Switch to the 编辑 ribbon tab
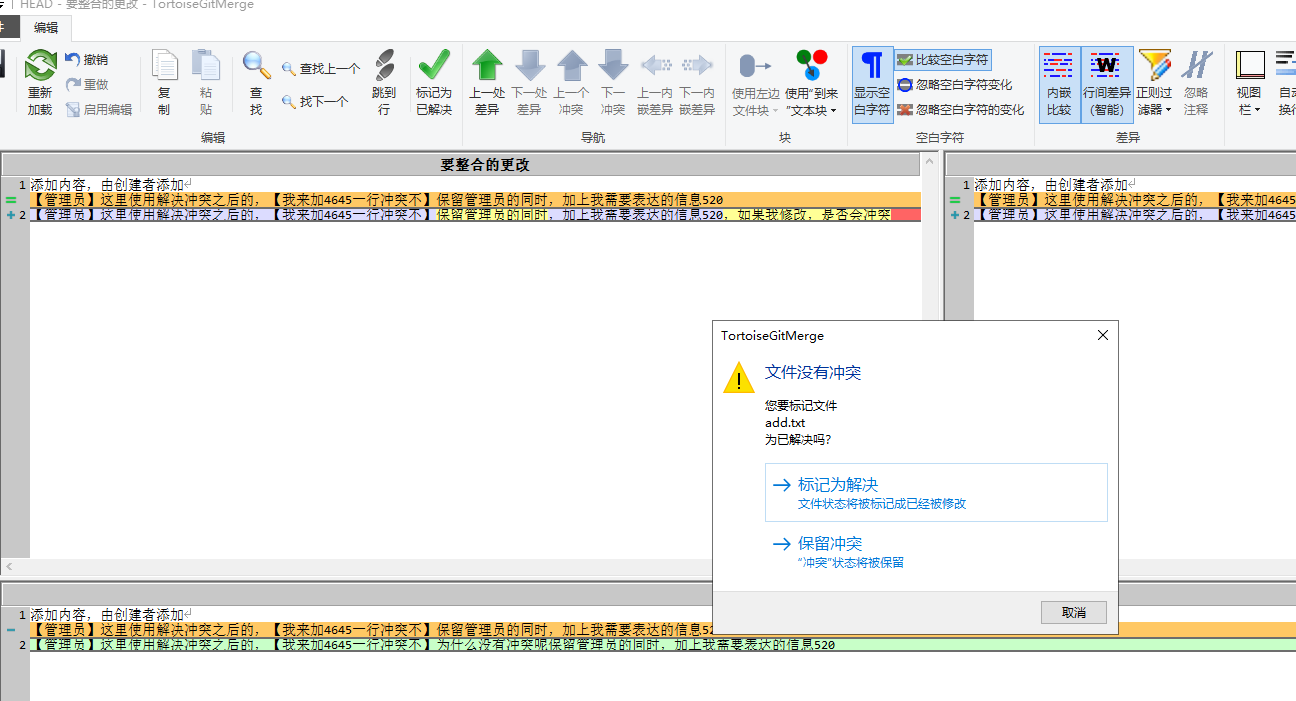The width and height of the screenshot is (1296, 701). tap(46, 28)
